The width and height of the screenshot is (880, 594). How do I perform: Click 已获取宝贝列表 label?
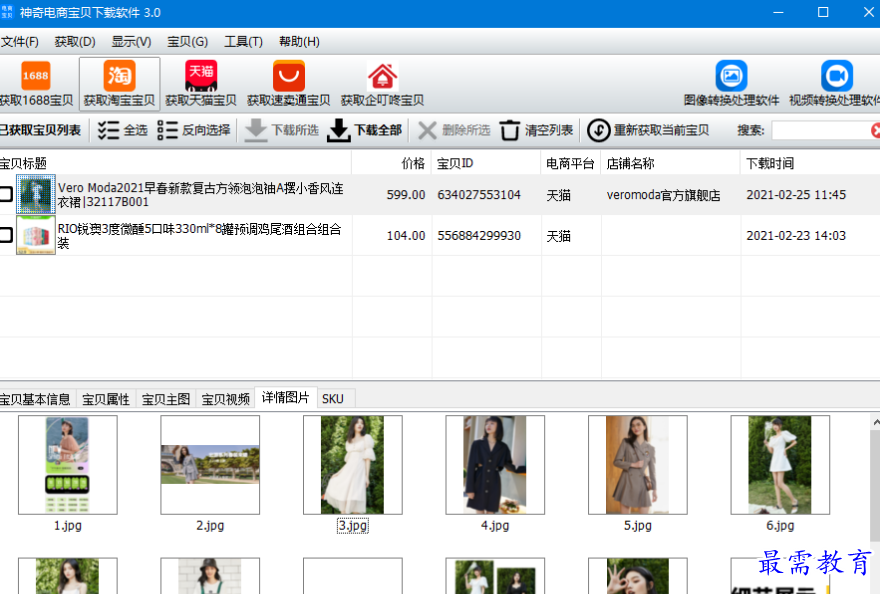40,130
